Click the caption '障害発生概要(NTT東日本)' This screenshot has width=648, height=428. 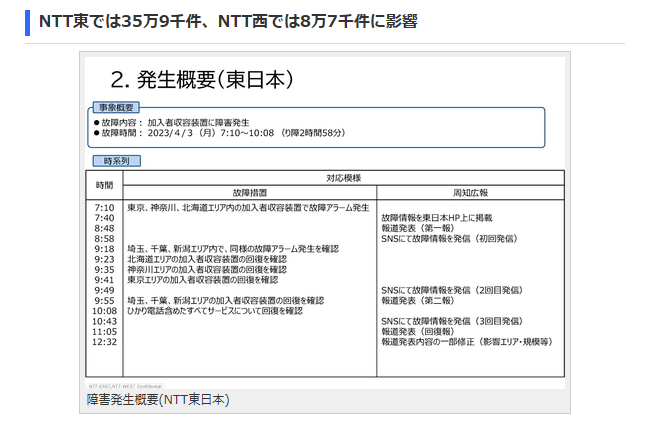[x=158, y=400]
